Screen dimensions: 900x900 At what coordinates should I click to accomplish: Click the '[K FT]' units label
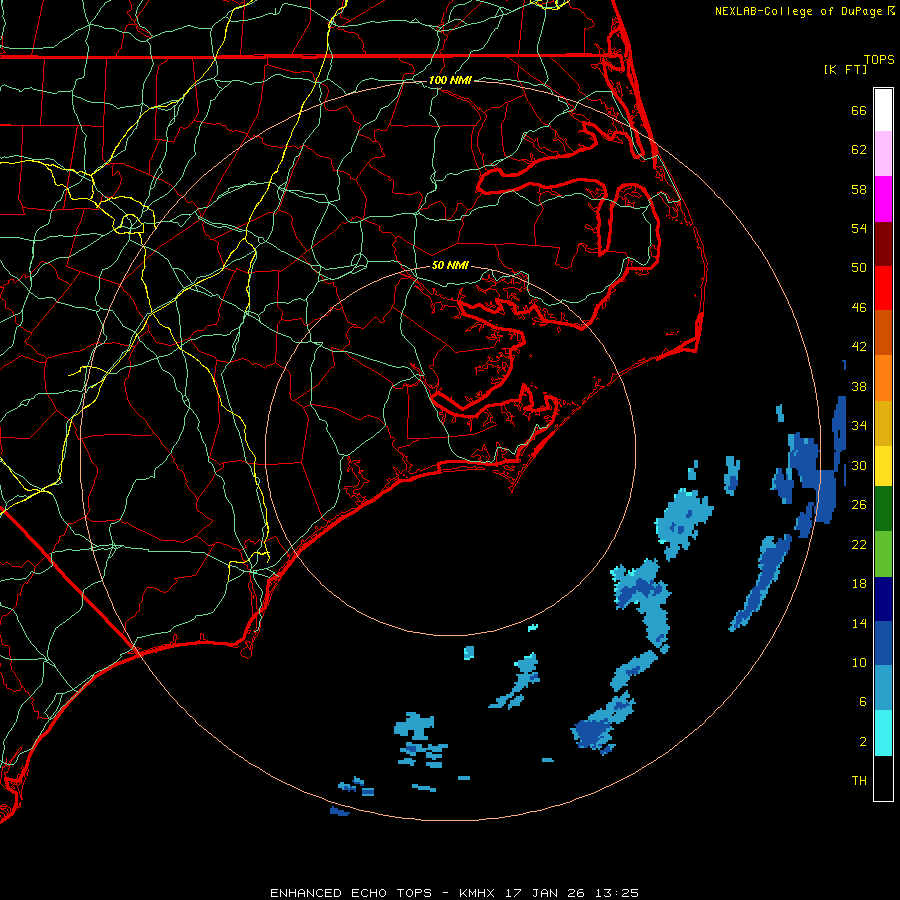click(x=845, y=69)
